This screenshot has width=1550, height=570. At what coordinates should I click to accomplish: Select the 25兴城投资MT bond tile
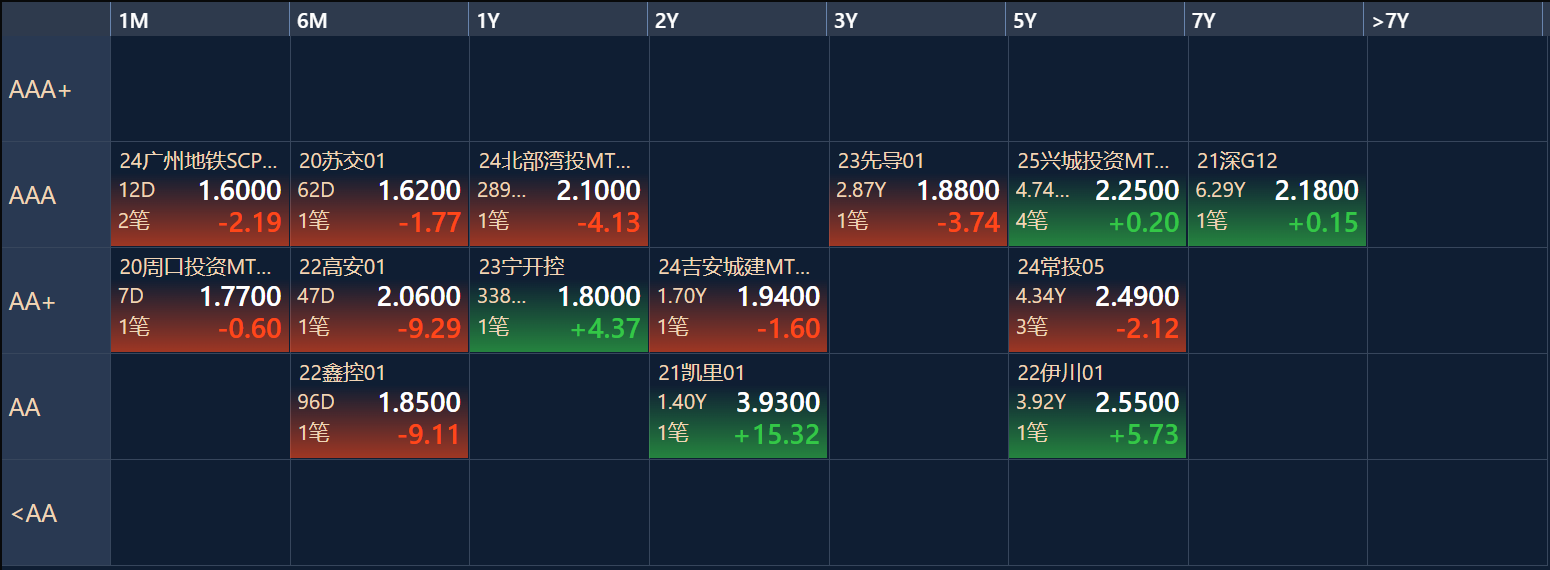click(1097, 194)
